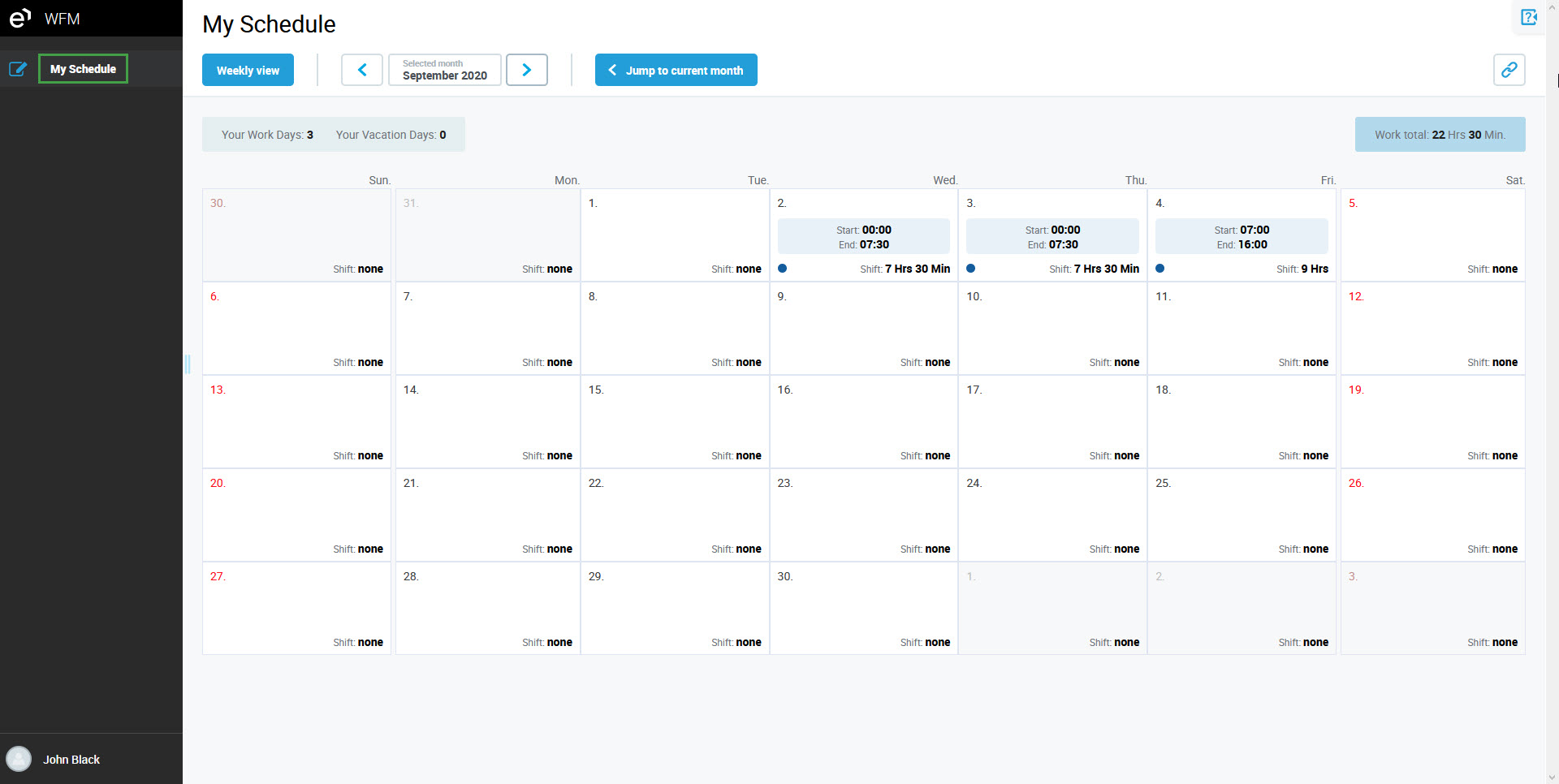Click the WFM logo icon
Screen dimensions: 1559x784
tap(20, 18)
